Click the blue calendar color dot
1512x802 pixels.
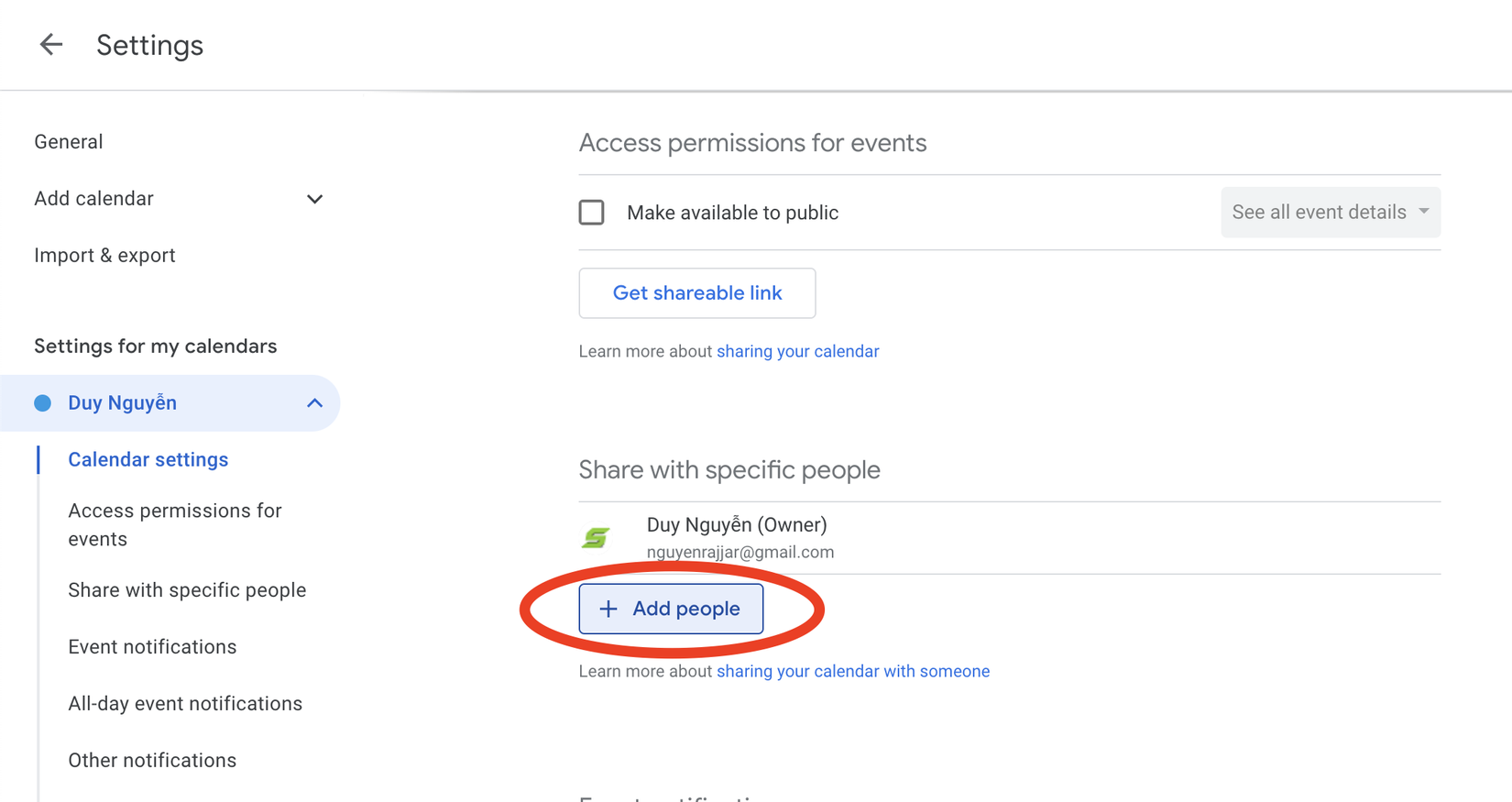[42, 403]
